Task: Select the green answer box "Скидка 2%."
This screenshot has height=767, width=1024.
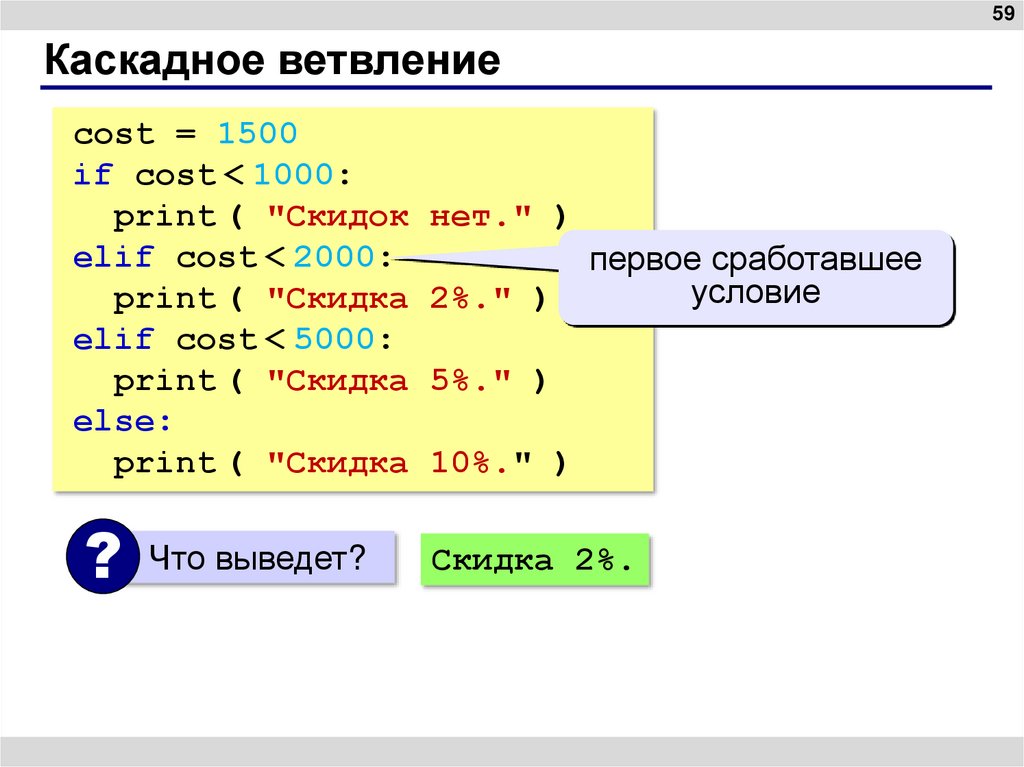Action: [x=533, y=560]
